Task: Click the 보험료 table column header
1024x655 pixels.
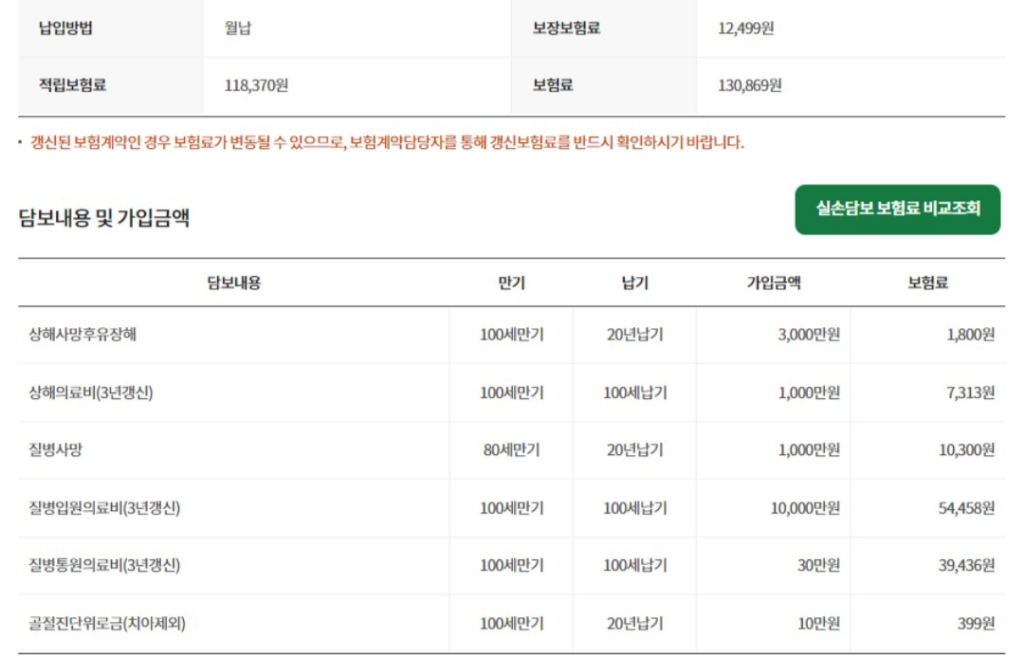Action: click(927, 283)
